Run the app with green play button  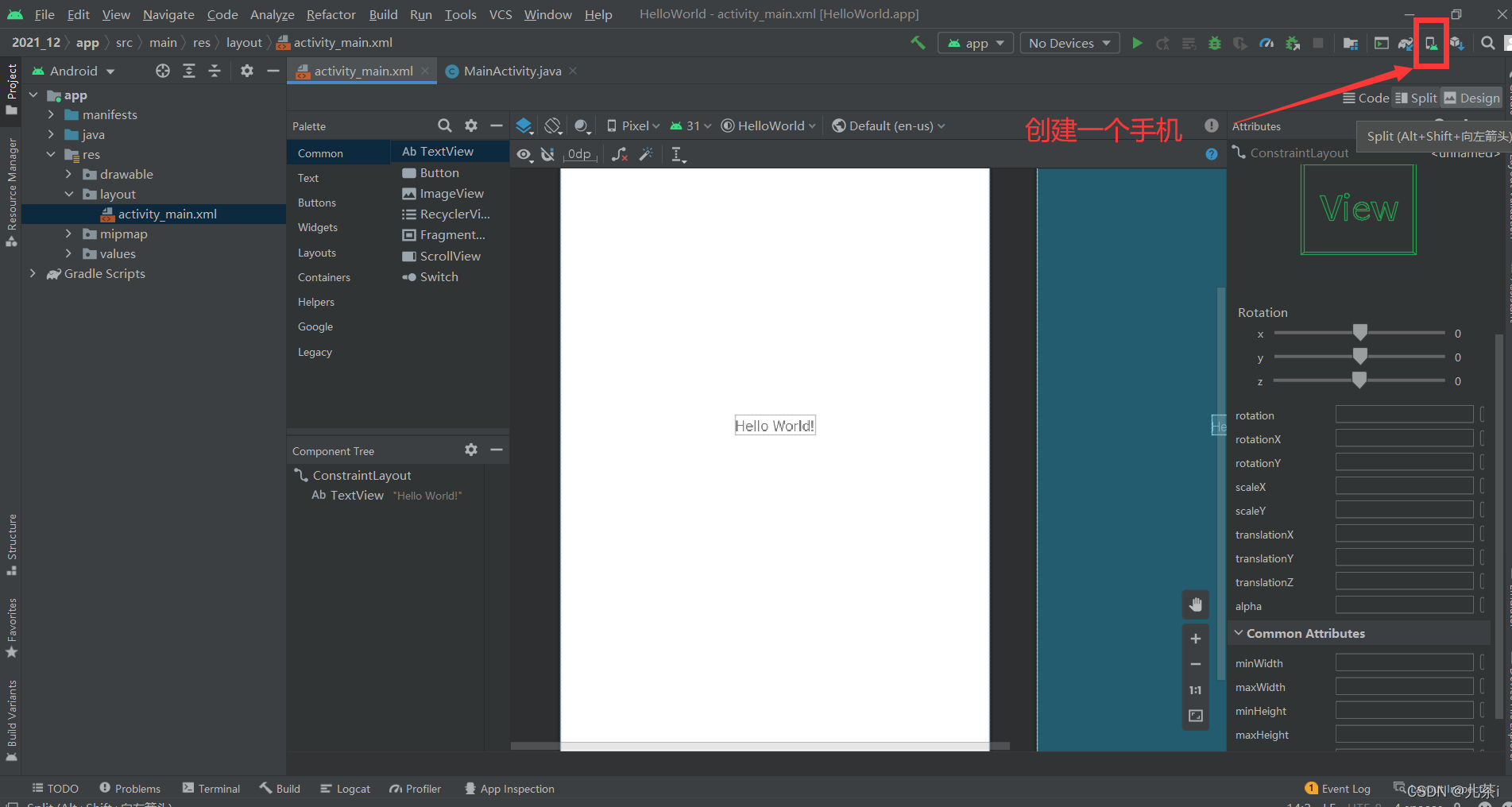(1137, 43)
